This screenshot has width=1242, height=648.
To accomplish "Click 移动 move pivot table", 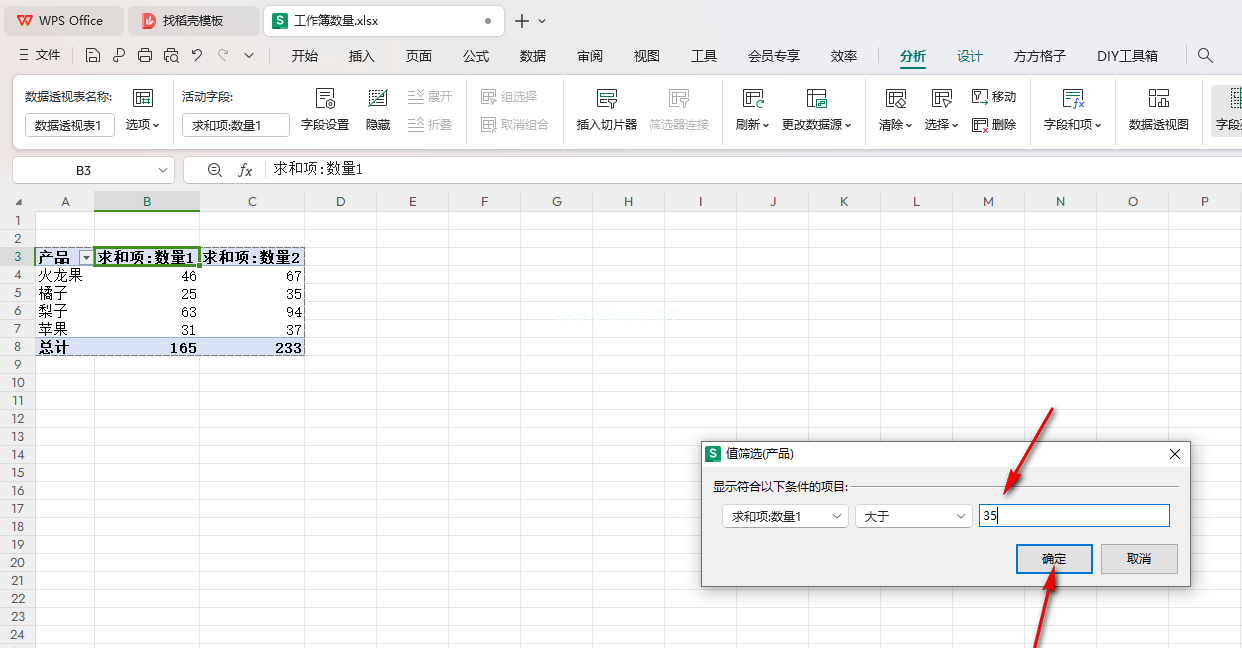I will pos(994,97).
